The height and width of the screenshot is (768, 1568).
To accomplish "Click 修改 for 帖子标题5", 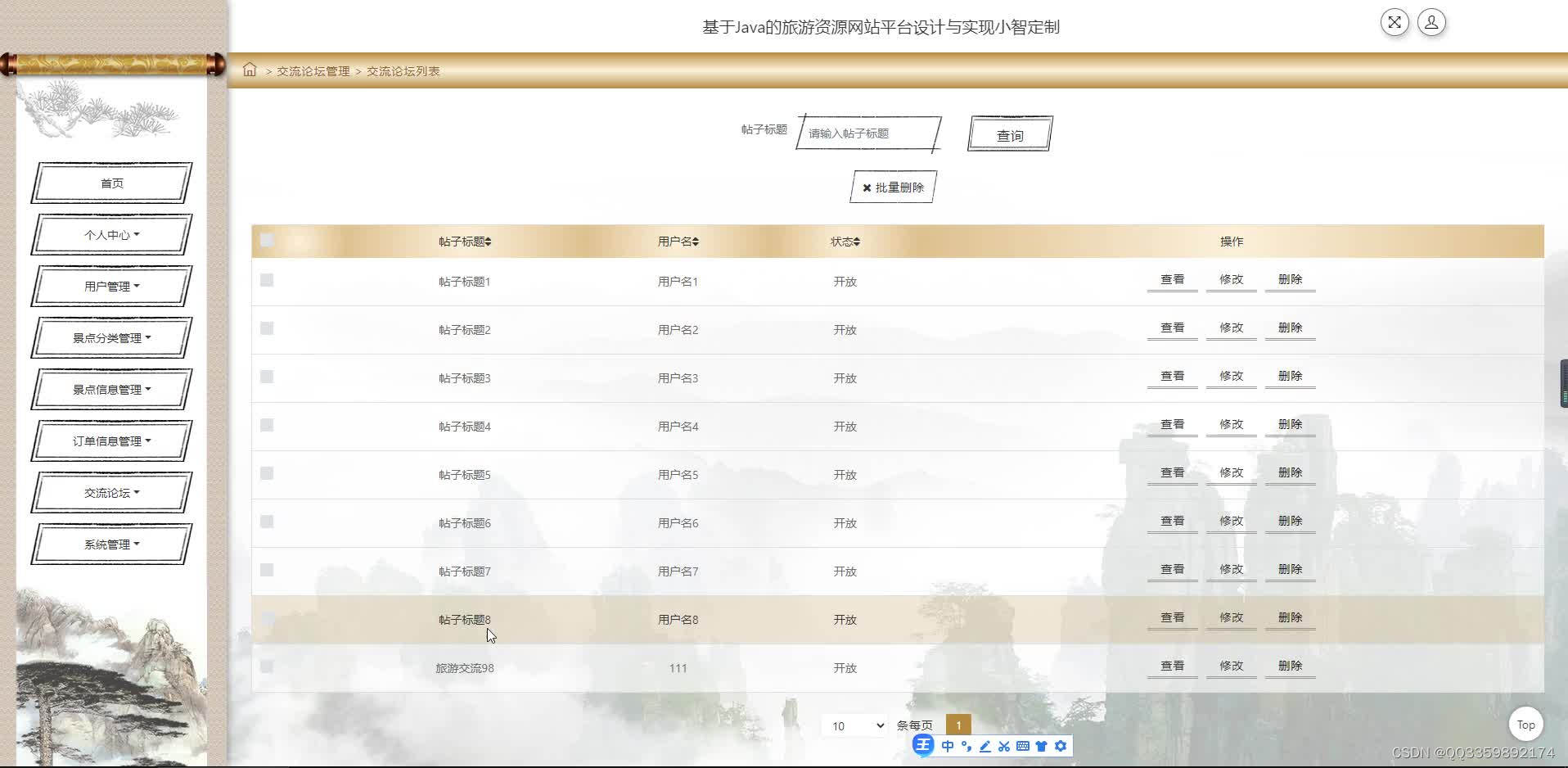I will pyautogui.click(x=1231, y=473).
